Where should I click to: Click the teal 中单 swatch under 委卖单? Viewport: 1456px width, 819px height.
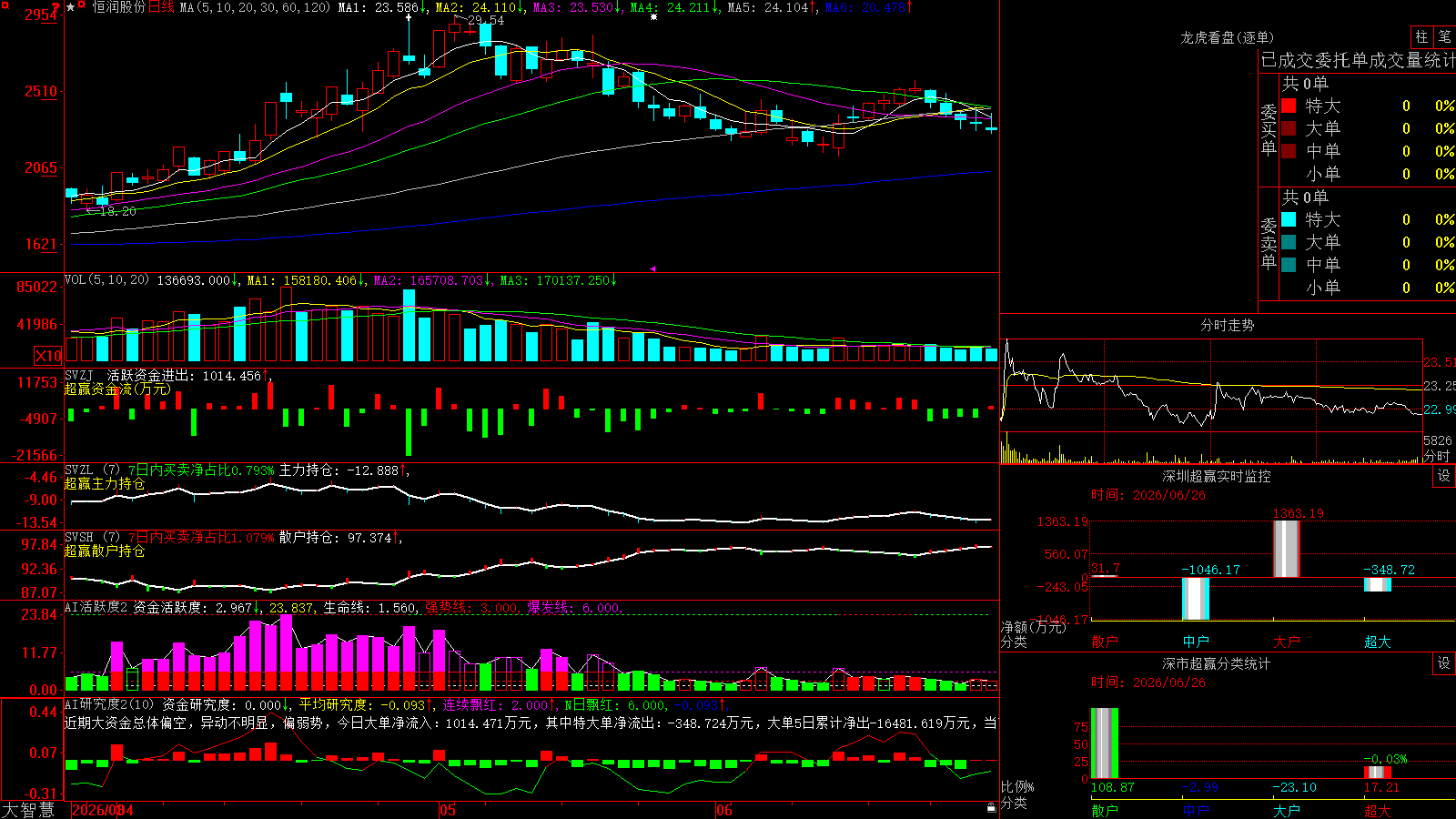point(1289,265)
